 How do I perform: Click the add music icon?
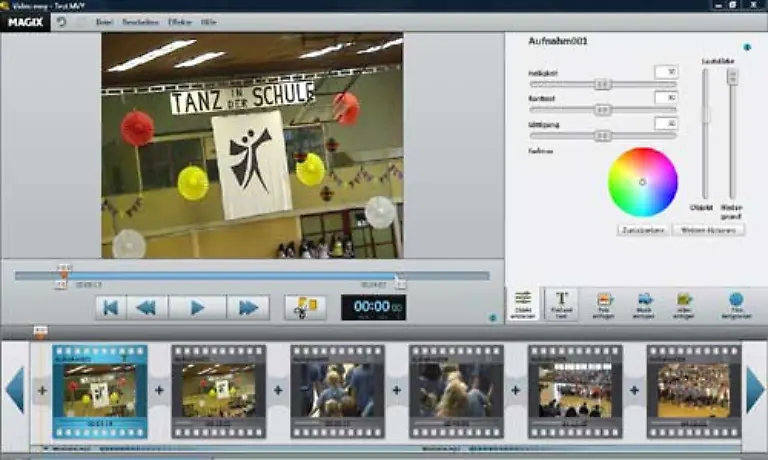point(645,302)
